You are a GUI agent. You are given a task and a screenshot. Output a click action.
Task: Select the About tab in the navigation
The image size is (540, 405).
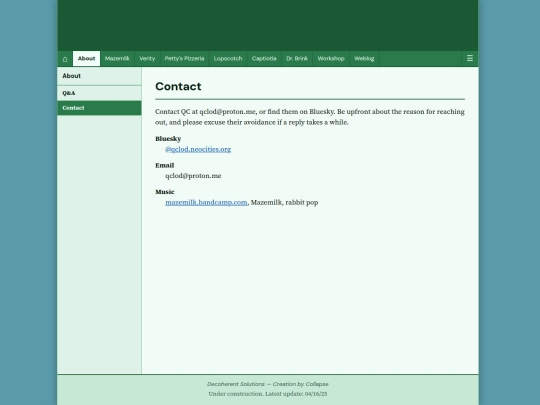(x=86, y=59)
